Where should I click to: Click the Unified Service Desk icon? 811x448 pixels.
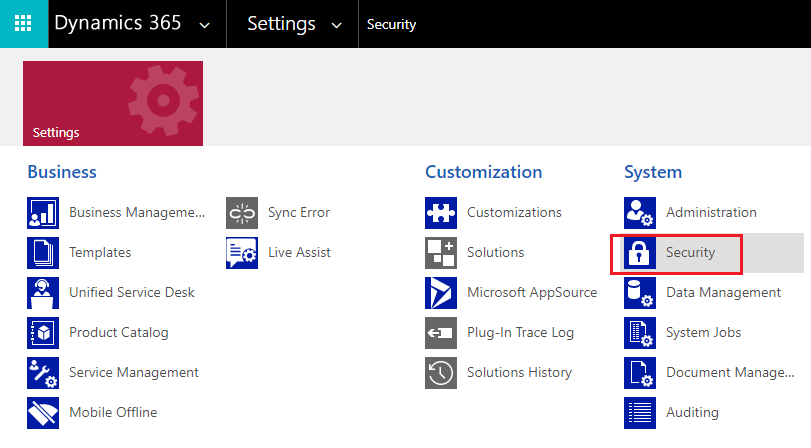[43, 293]
